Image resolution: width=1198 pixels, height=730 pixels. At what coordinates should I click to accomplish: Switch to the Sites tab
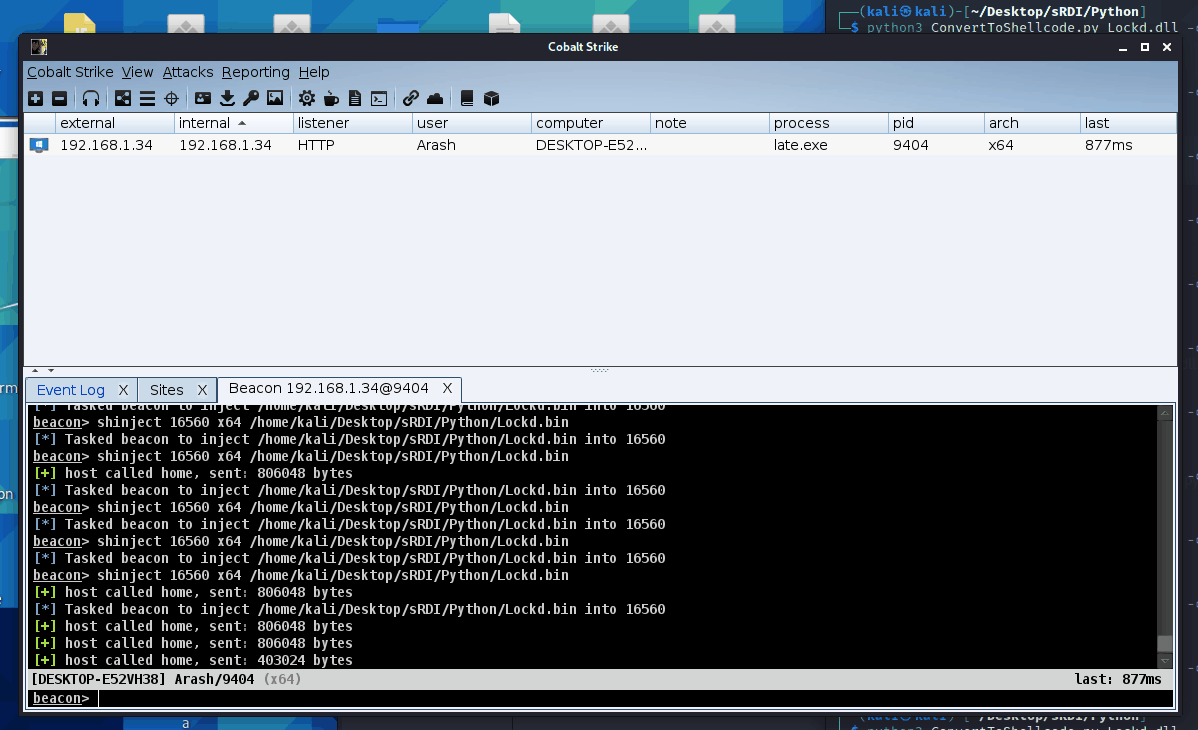pyautogui.click(x=167, y=390)
